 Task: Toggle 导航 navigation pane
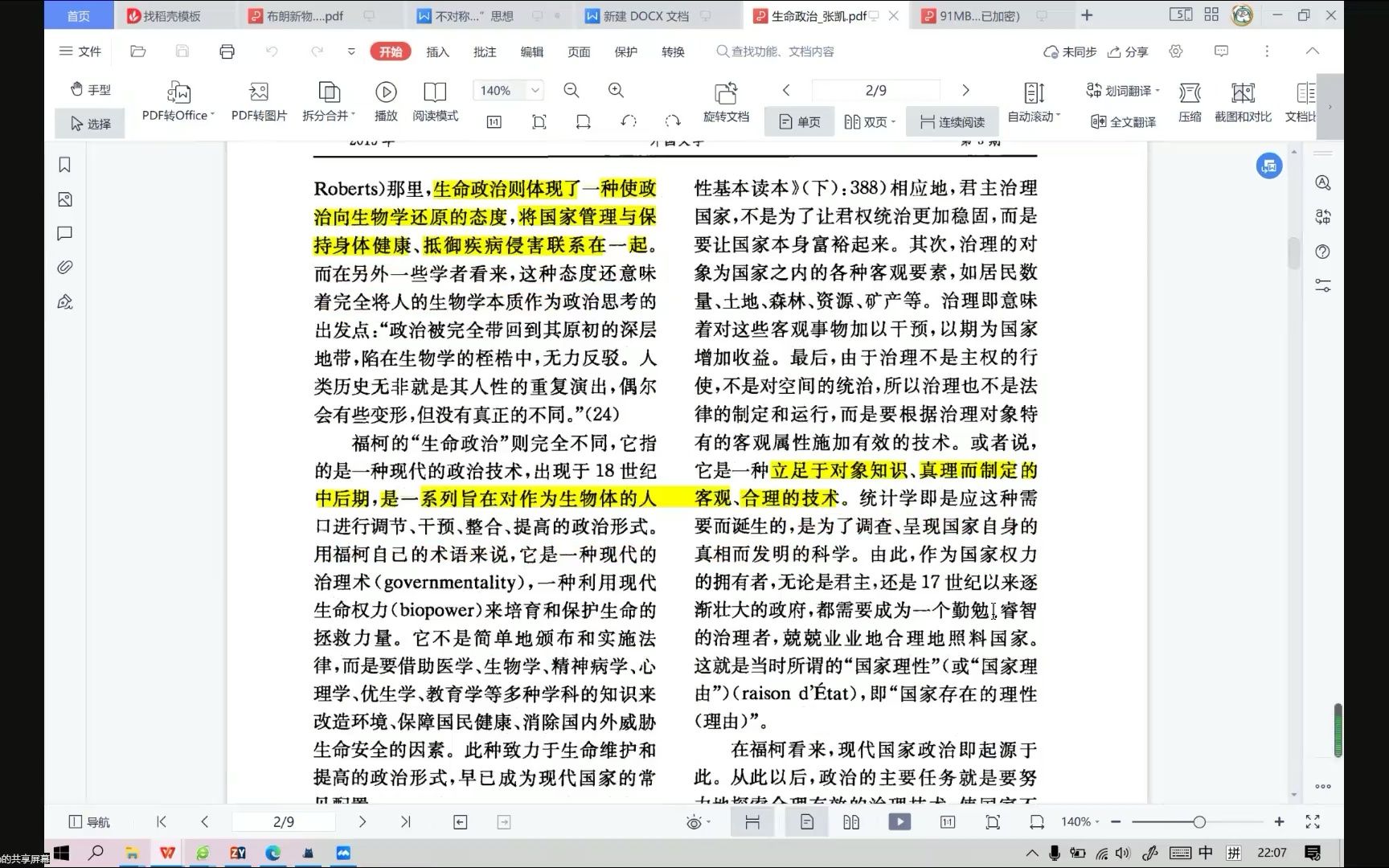coord(90,821)
